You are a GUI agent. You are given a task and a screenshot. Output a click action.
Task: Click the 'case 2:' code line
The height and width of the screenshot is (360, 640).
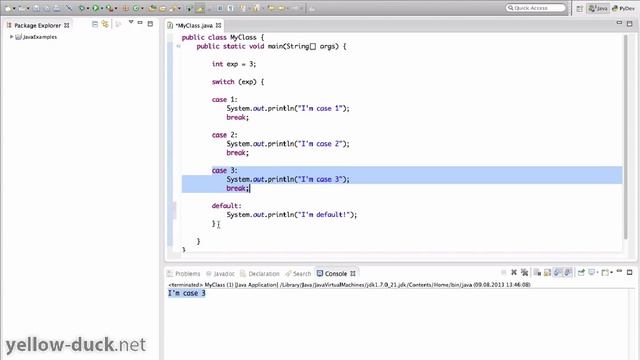(x=224, y=135)
